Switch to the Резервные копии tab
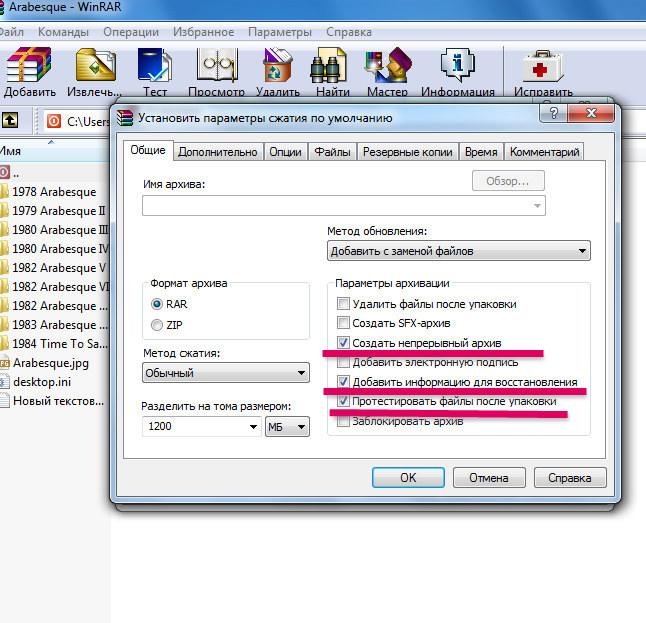The image size is (646, 623). tap(407, 152)
